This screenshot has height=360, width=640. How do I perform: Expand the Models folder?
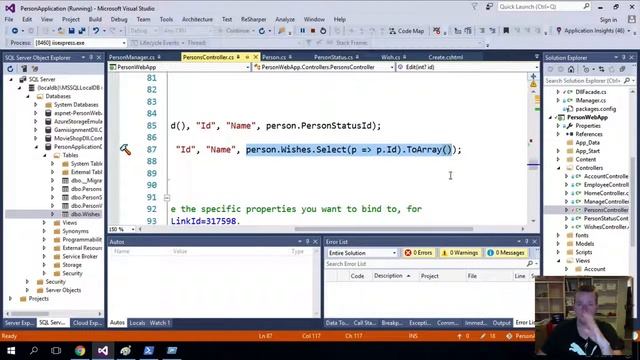tap(559, 244)
